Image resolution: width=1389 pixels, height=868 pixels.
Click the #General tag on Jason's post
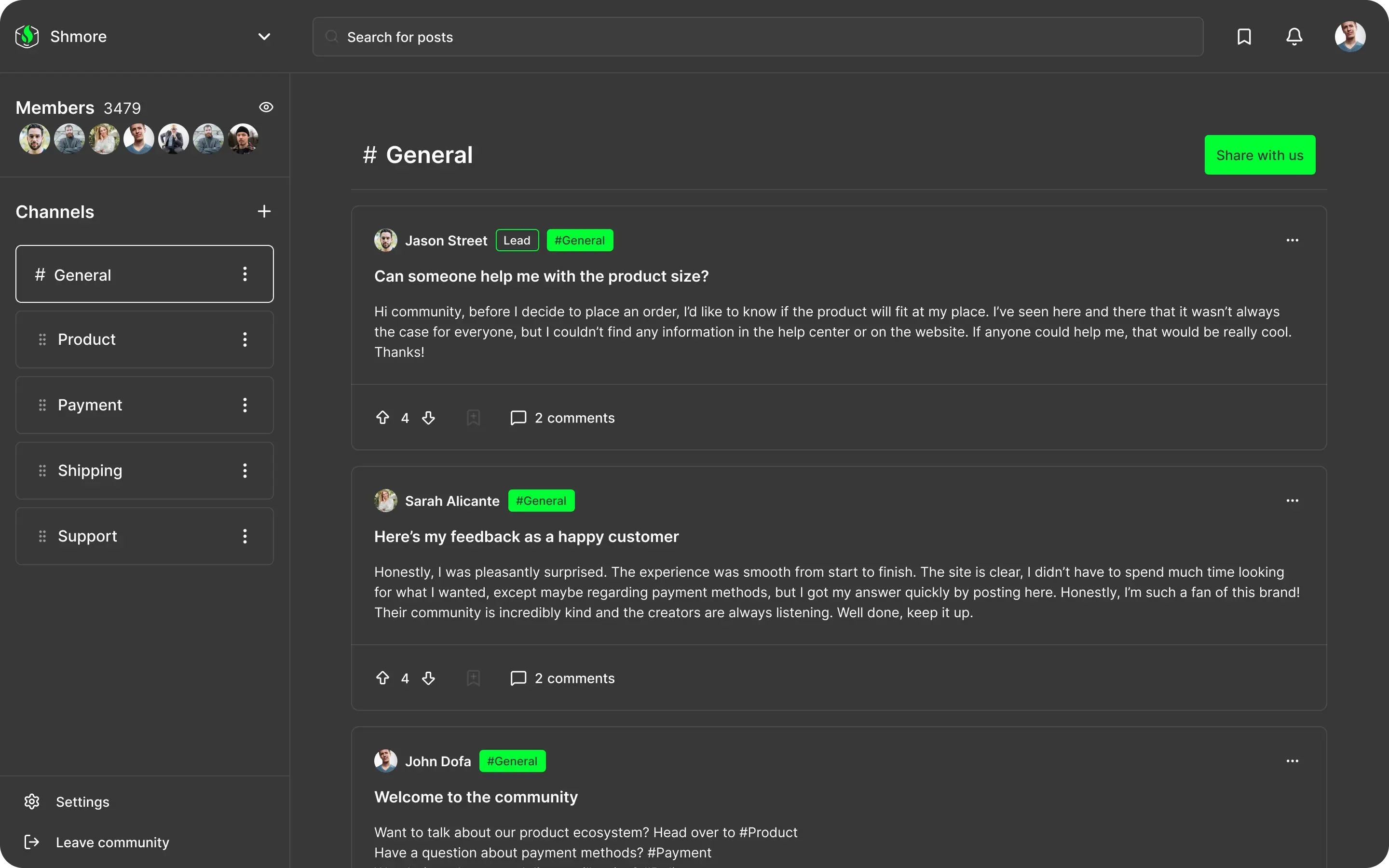[x=580, y=240]
